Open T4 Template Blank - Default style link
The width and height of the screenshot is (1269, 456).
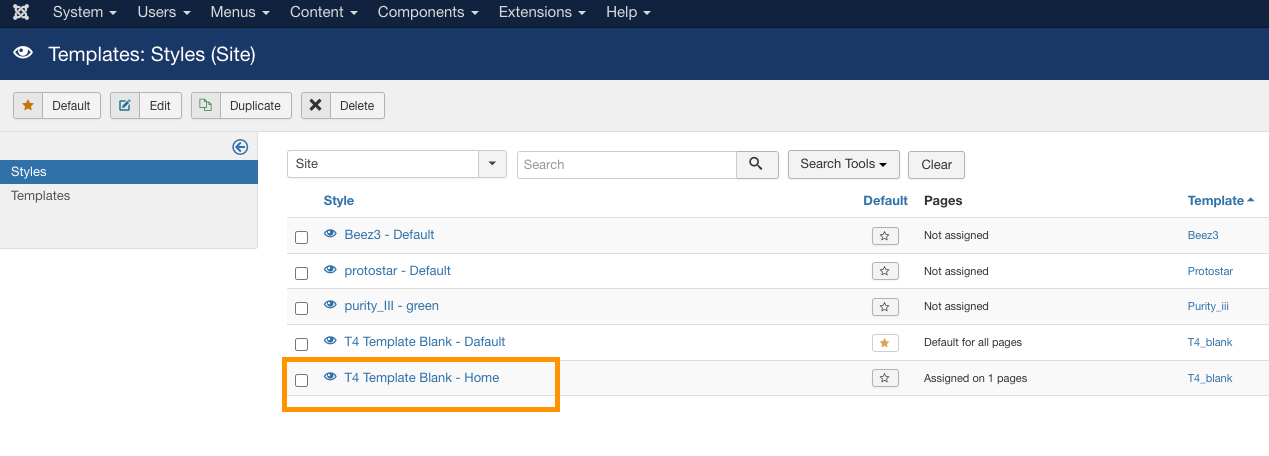pos(424,342)
